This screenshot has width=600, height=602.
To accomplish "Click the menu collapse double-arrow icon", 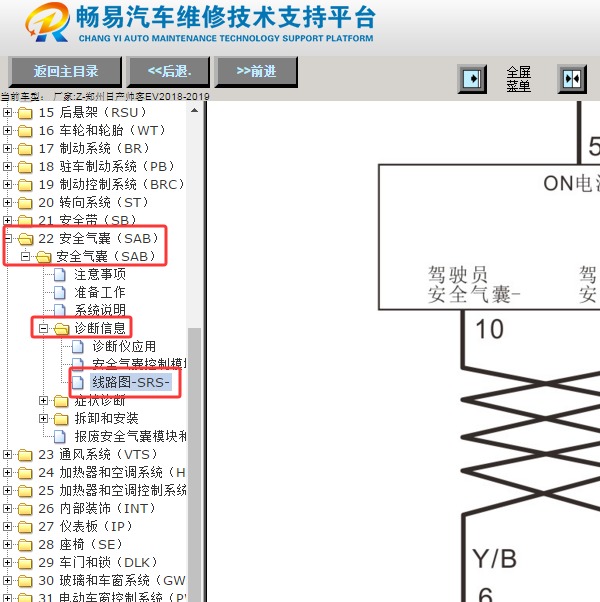I will coord(572,79).
